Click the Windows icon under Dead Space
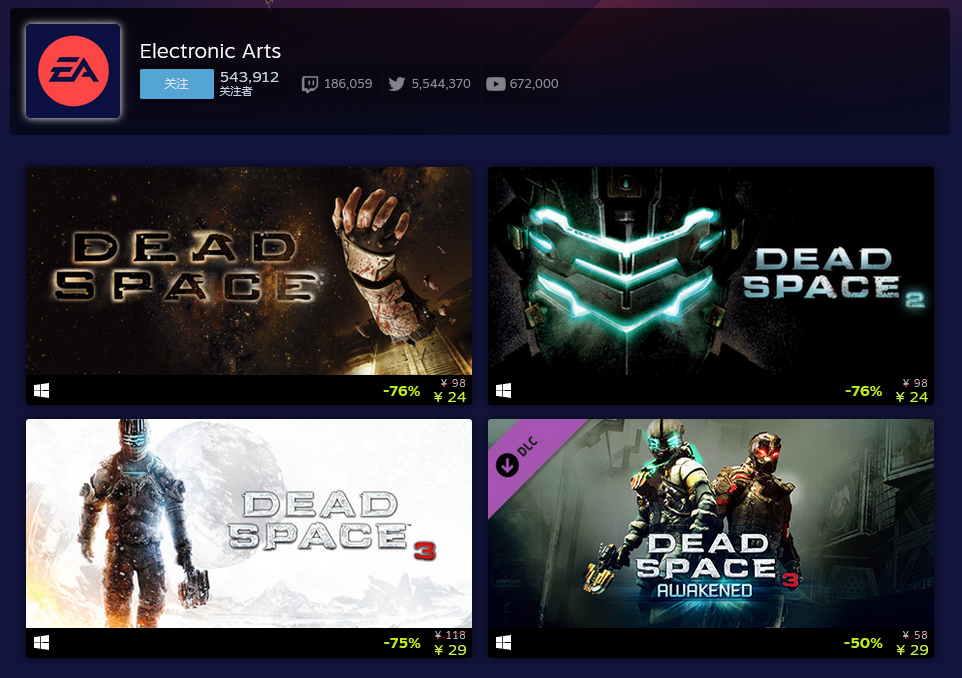The image size is (962, 678). pos(42,390)
